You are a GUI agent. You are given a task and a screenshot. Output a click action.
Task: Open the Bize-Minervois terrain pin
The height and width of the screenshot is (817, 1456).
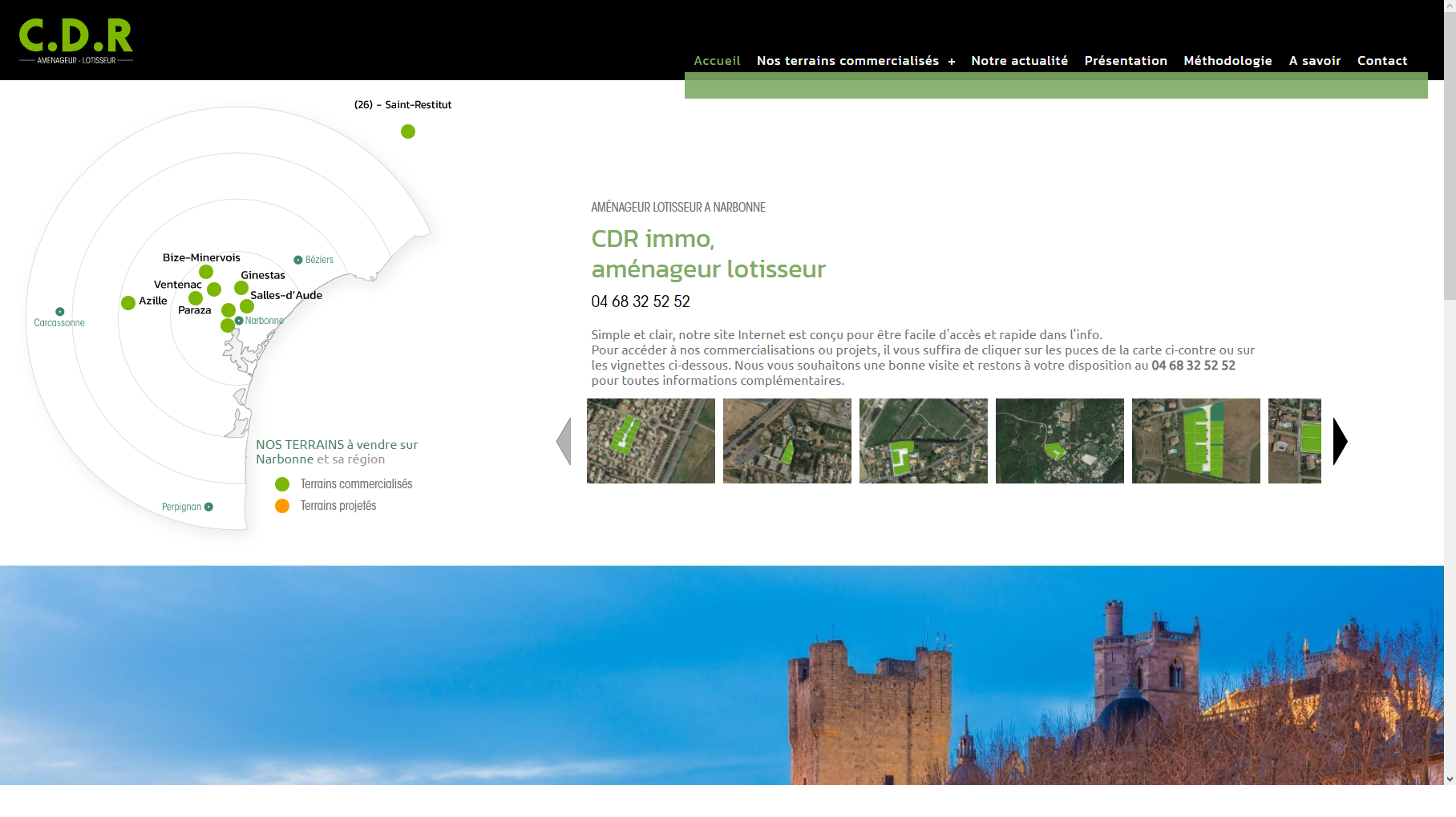click(x=206, y=272)
